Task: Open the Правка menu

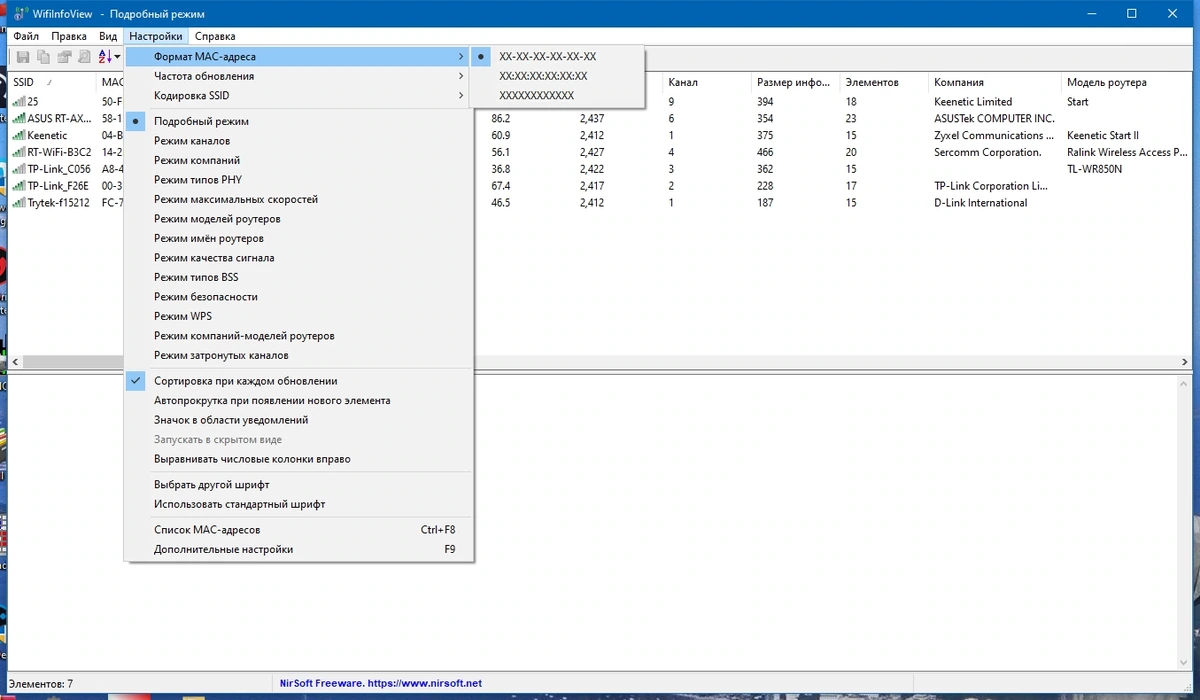Action: point(69,36)
